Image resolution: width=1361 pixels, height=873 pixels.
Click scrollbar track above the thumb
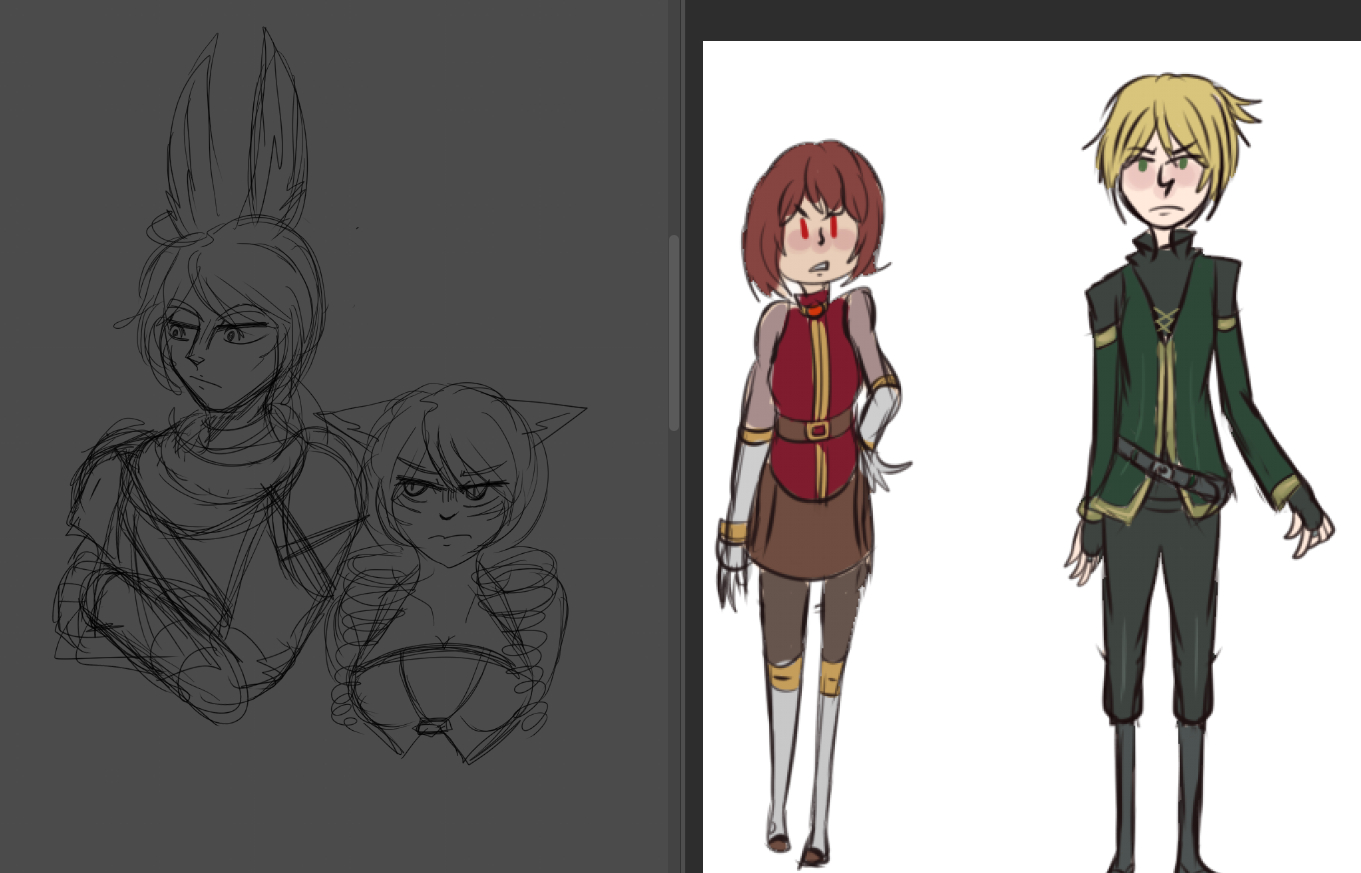673,120
